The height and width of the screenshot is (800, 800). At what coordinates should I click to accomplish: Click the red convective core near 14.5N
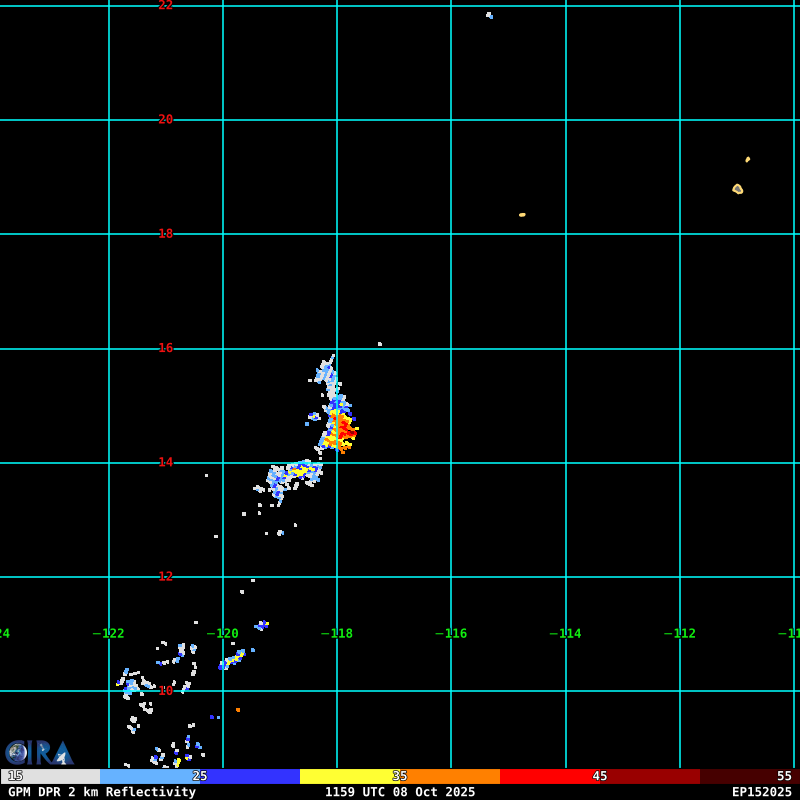pyautogui.click(x=346, y=430)
